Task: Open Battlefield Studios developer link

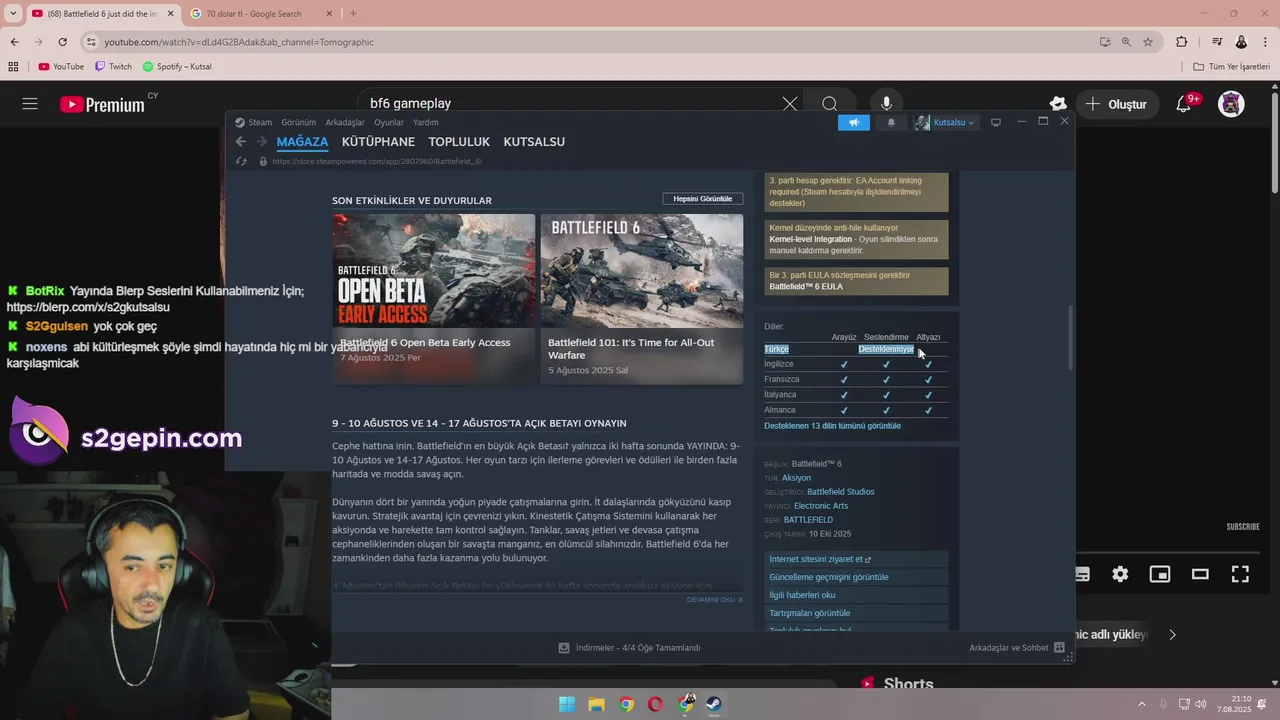Action: pos(841,492)
